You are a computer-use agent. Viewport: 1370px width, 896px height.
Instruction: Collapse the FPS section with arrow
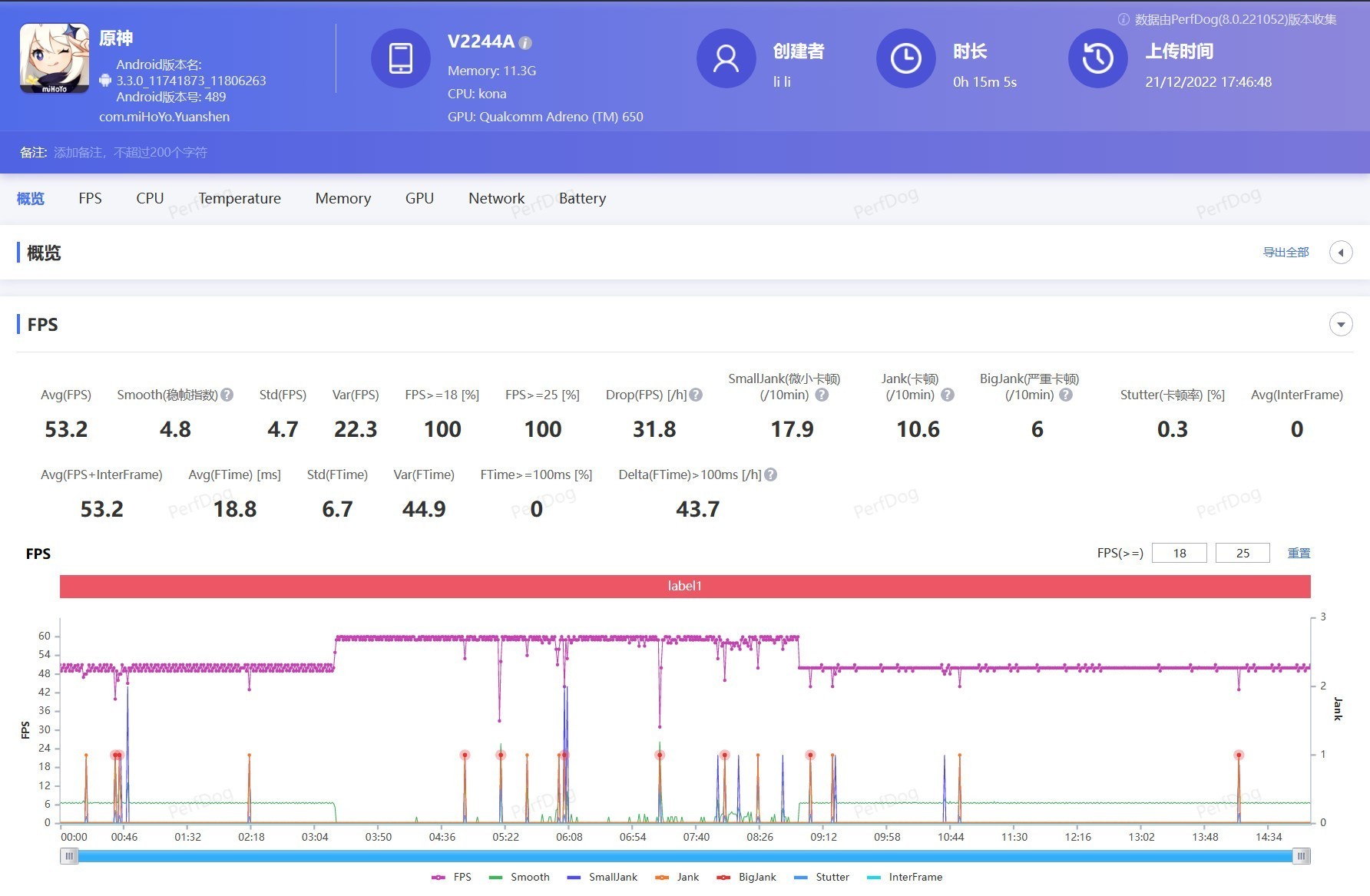[x=1341, y=324]
